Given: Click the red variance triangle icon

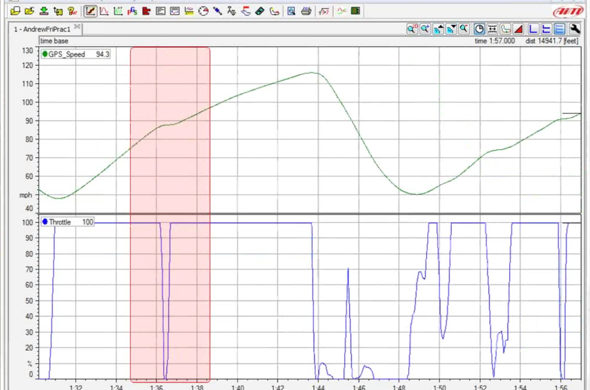Looking at the screenshot, I should 519,29.
